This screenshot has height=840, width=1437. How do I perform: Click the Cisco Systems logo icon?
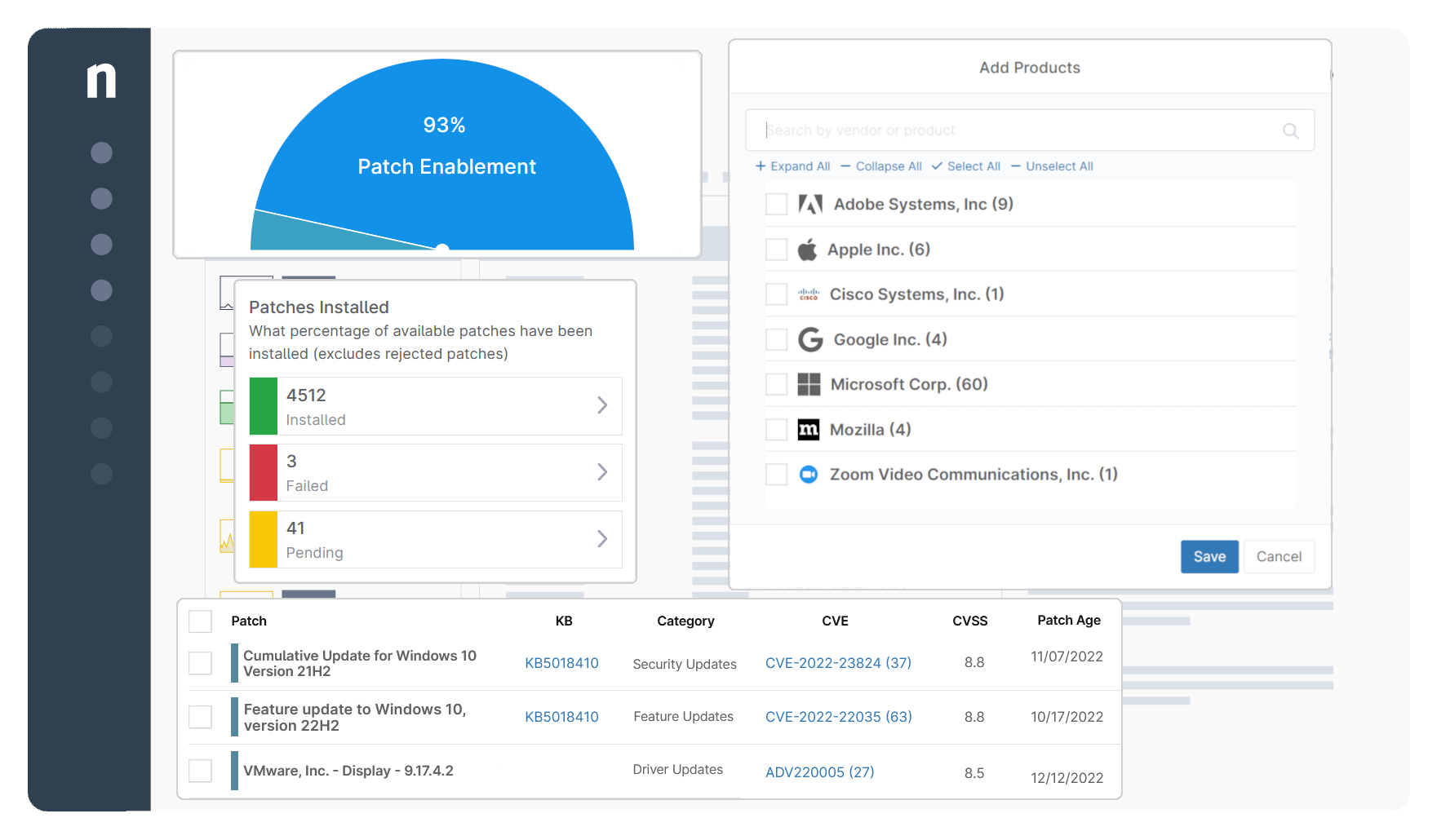point(809,294)
